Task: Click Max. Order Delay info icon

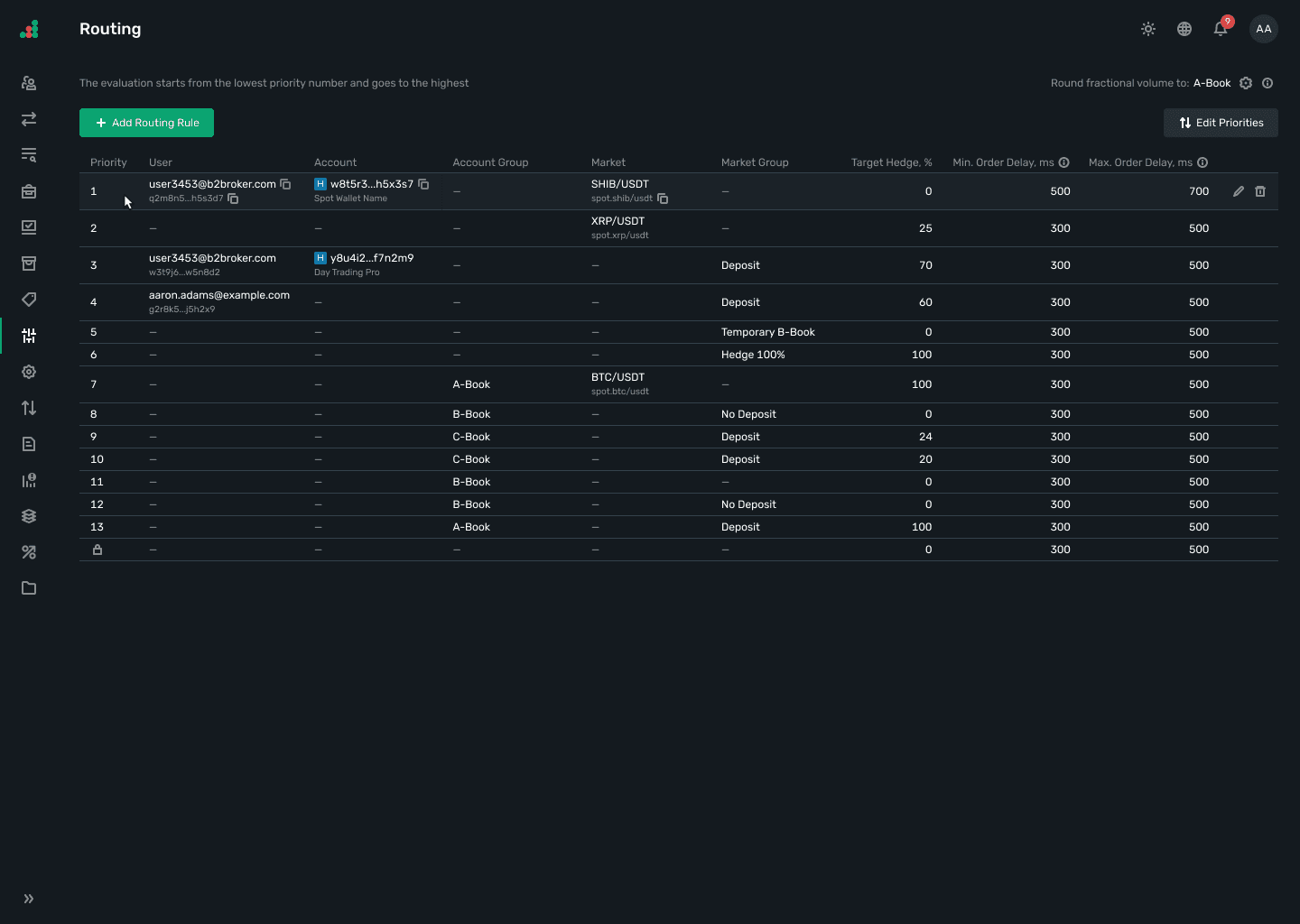Action: pyautogui.click(x=1202, y=162)
